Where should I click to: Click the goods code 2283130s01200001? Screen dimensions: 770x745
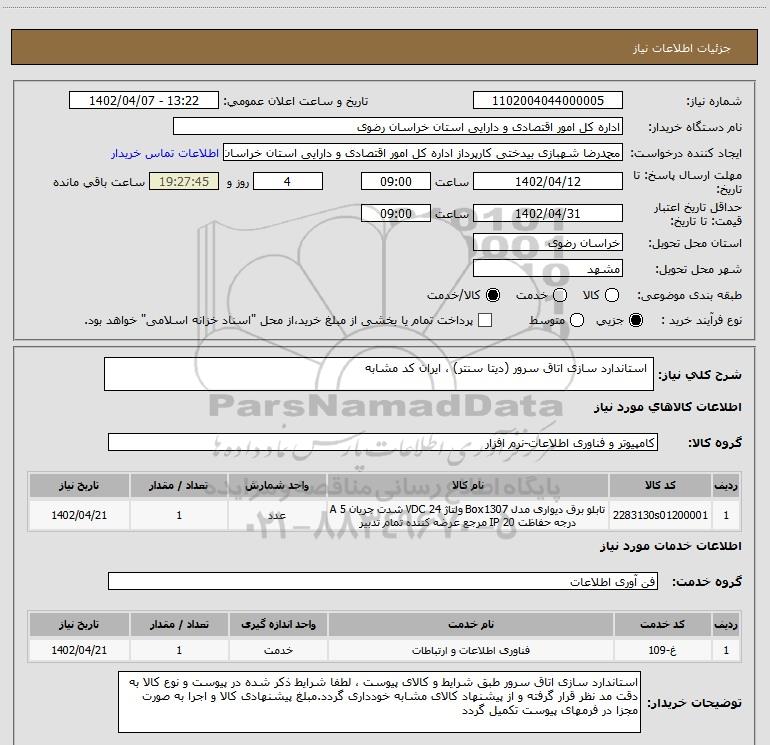(660, 515)
